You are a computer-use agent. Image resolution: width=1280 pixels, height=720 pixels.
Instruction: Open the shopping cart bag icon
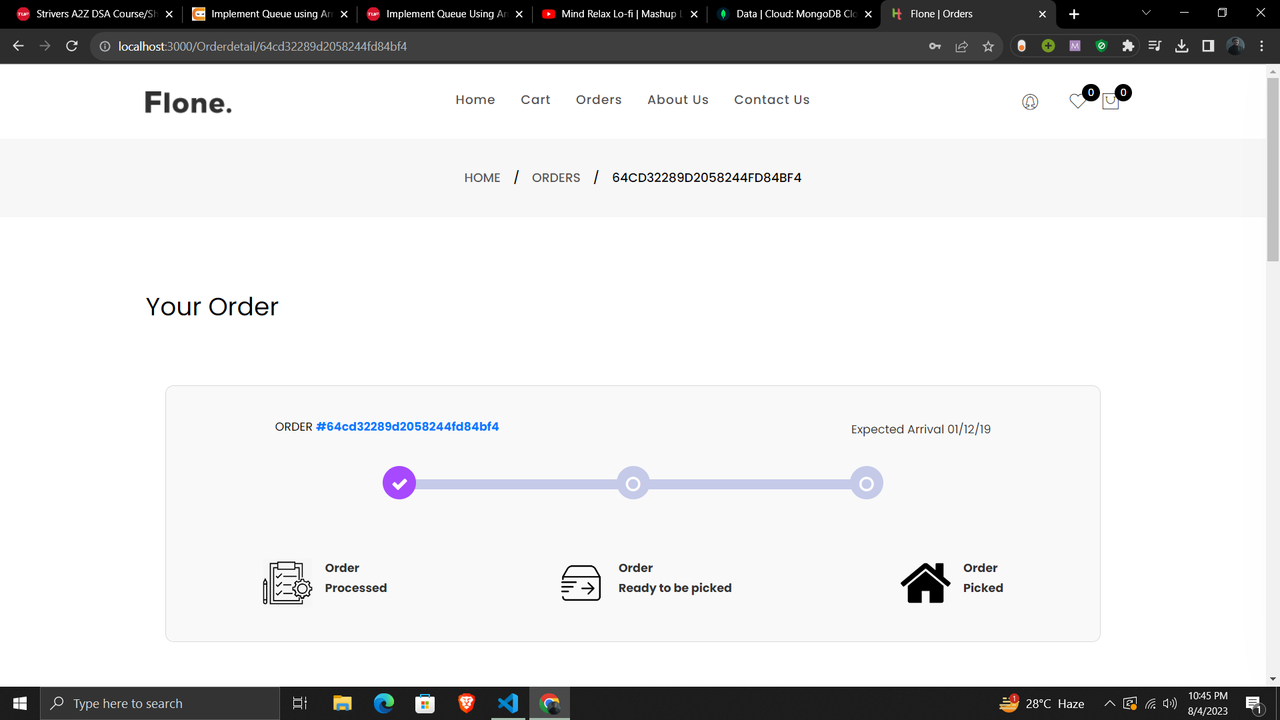[x=1110, y=101]
